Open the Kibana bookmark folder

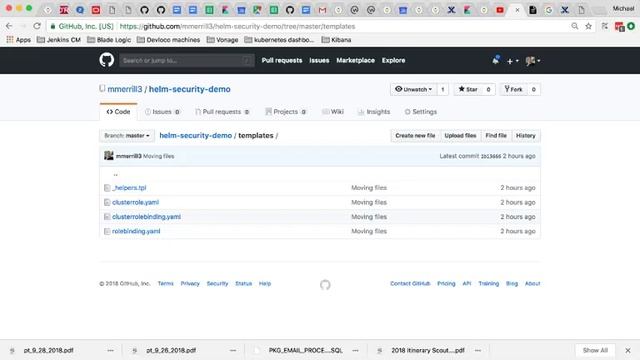click(x=336, y=40)
